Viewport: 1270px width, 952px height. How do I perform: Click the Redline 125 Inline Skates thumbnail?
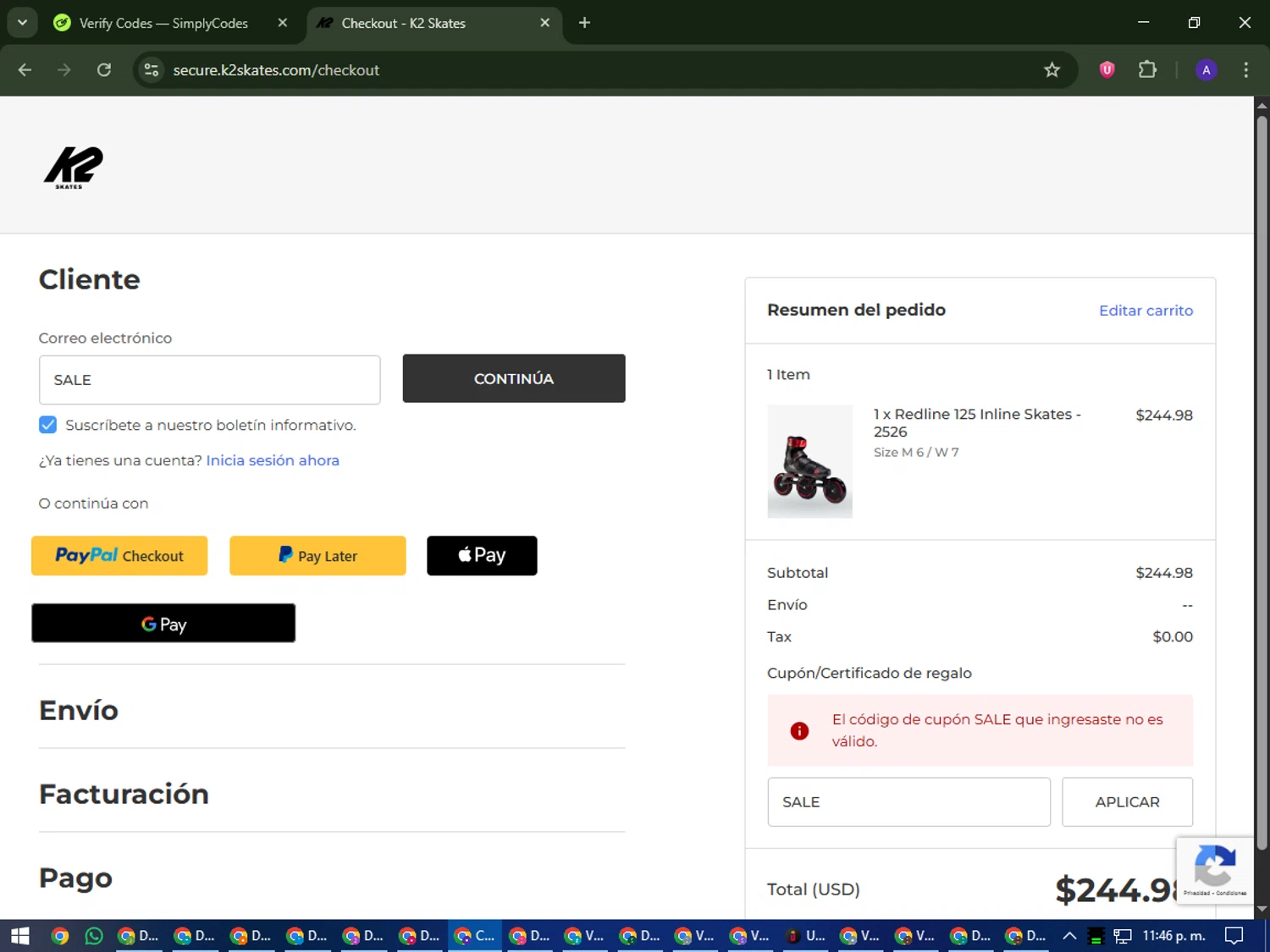[809, 461]
